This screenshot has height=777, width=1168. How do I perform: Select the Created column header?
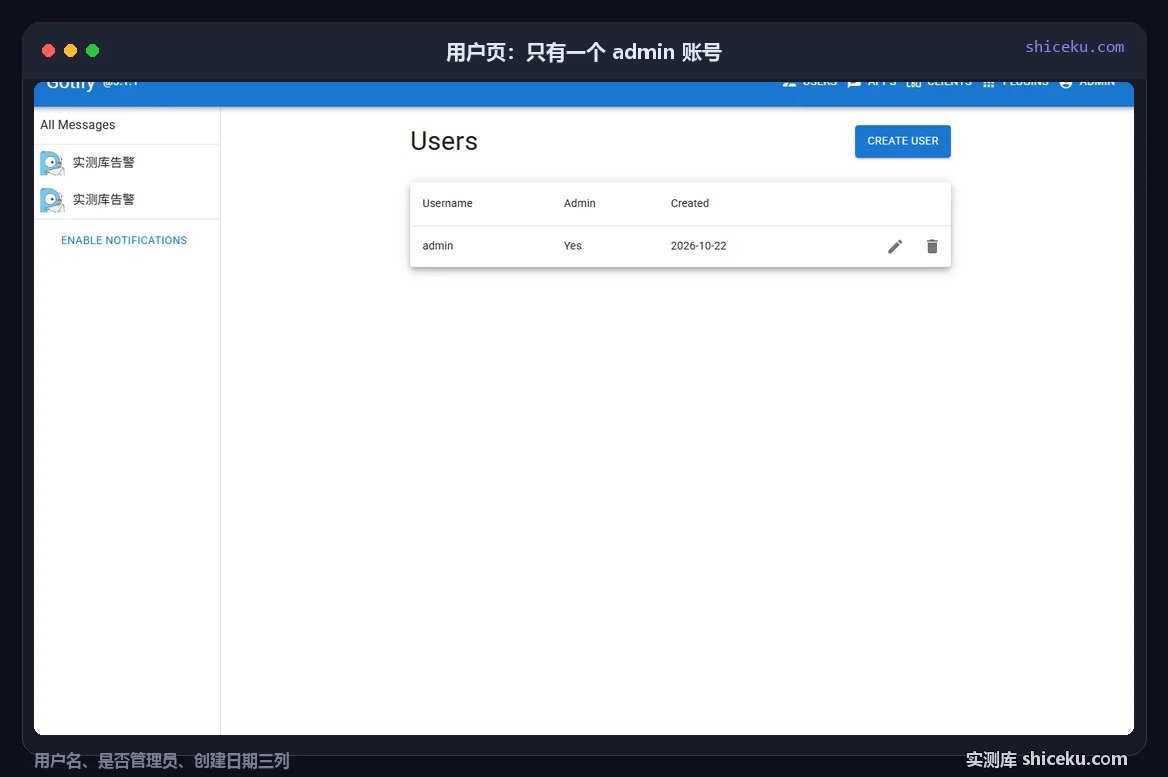point(689,203)
